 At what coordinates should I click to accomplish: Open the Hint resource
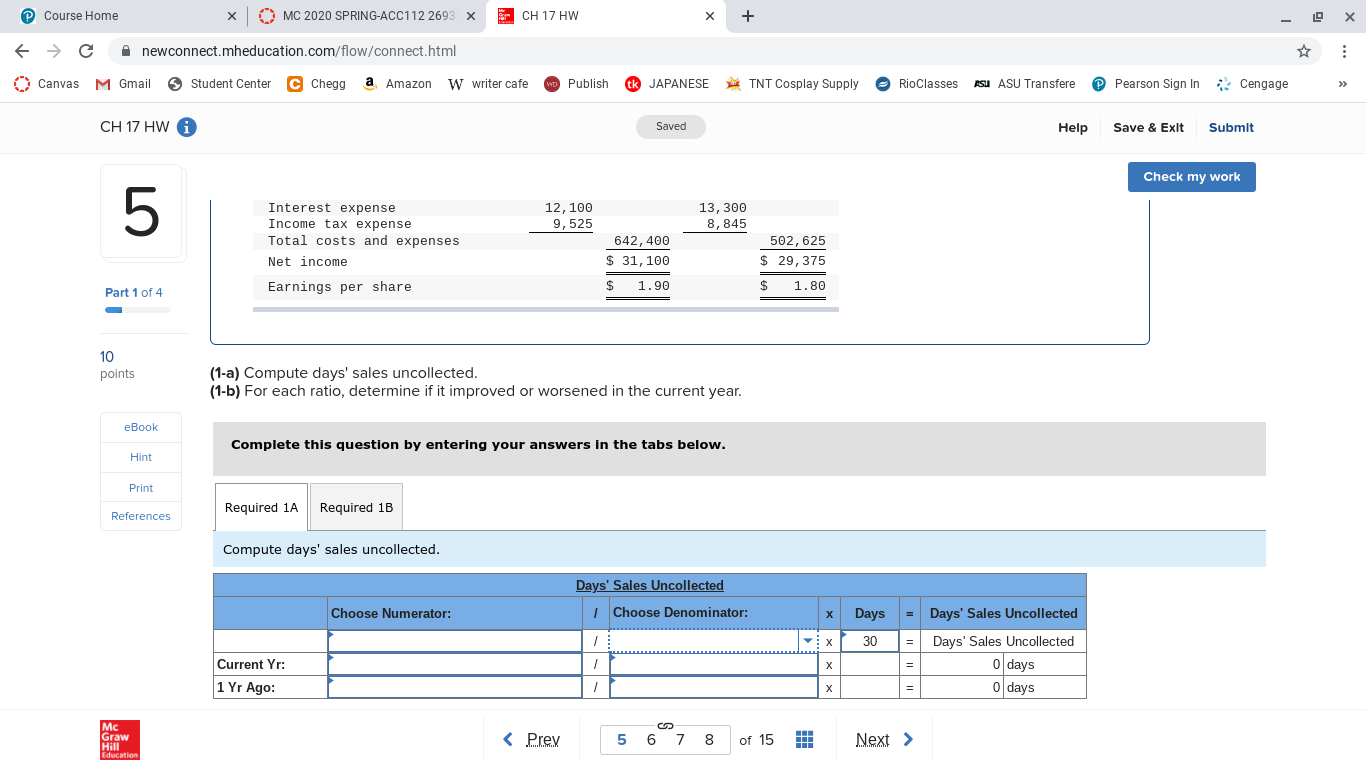coord(141,457)
